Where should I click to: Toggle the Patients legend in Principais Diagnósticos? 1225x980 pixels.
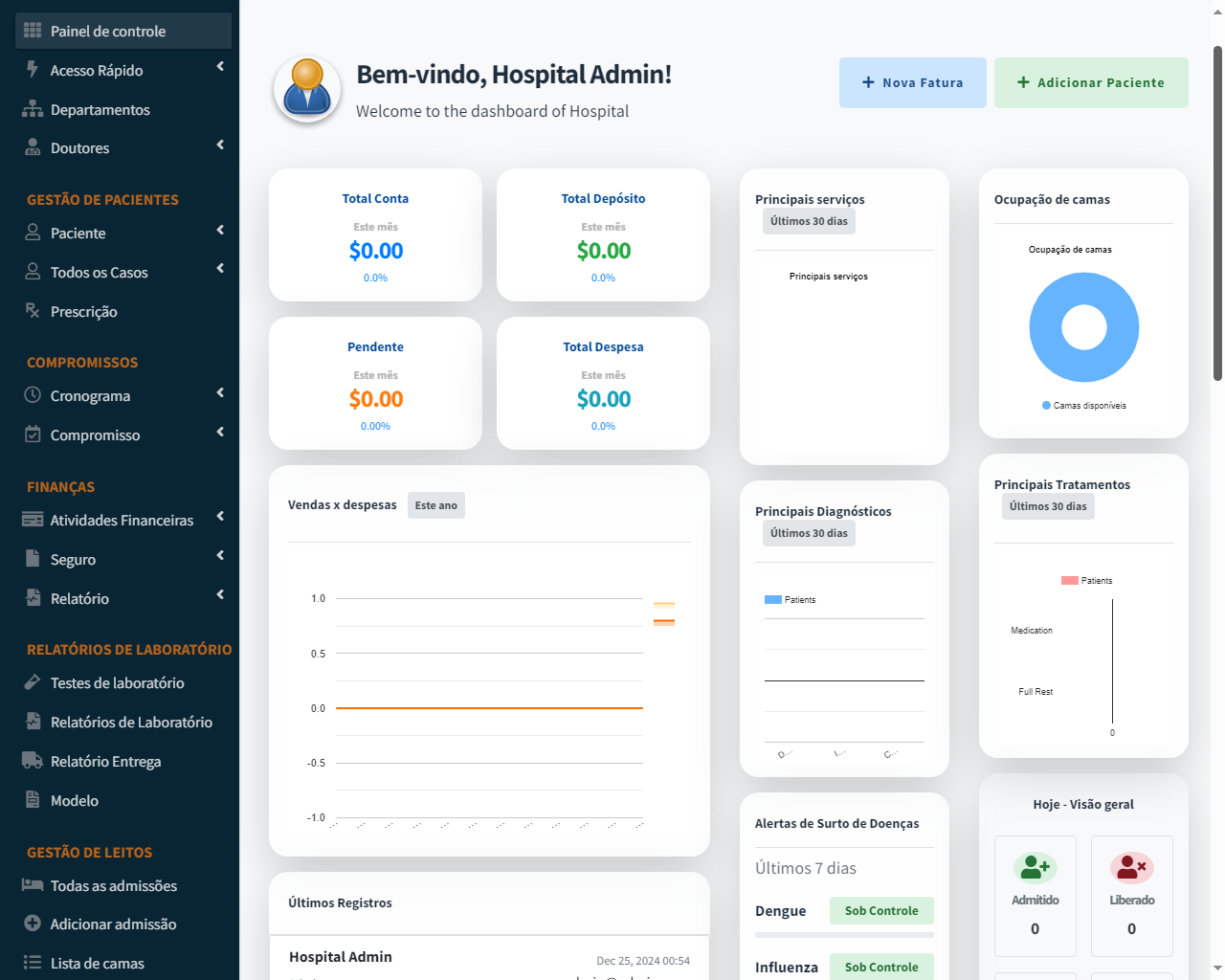click(790, 600)
